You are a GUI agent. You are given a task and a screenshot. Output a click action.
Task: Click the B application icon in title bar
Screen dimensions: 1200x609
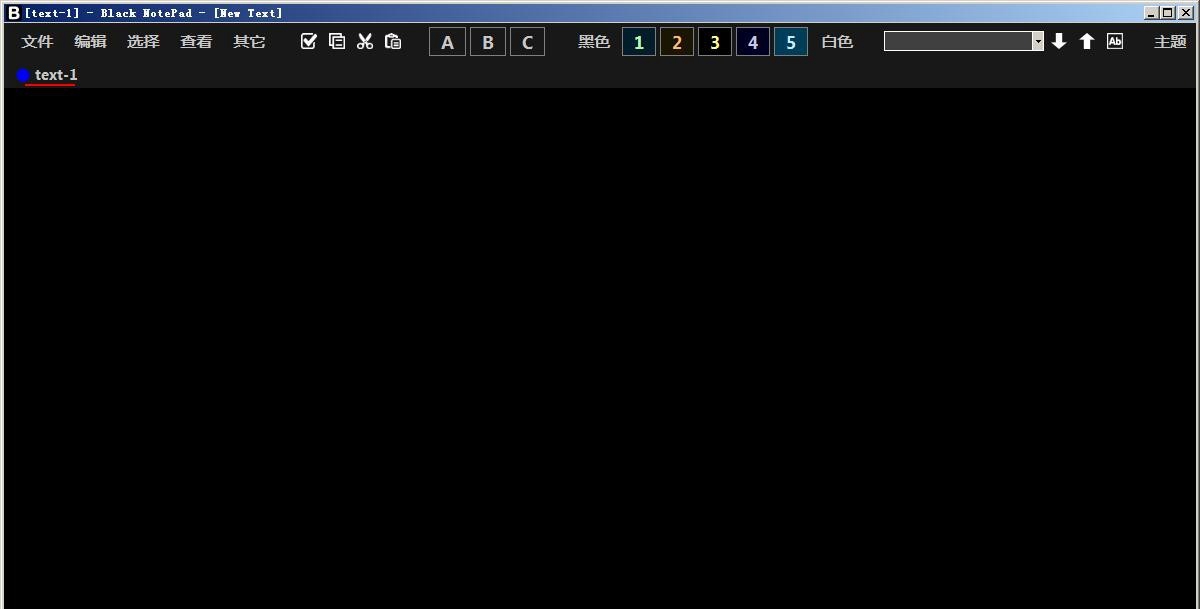(13, 13)
